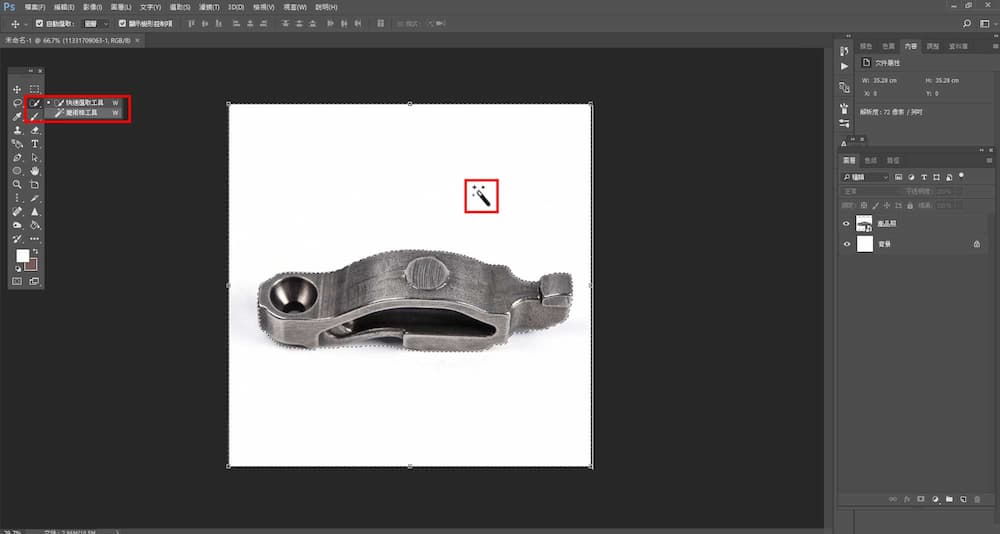Open the Move tool preset picker arrow
Screen dimensions: 1000x534
[x=26, y=24]
